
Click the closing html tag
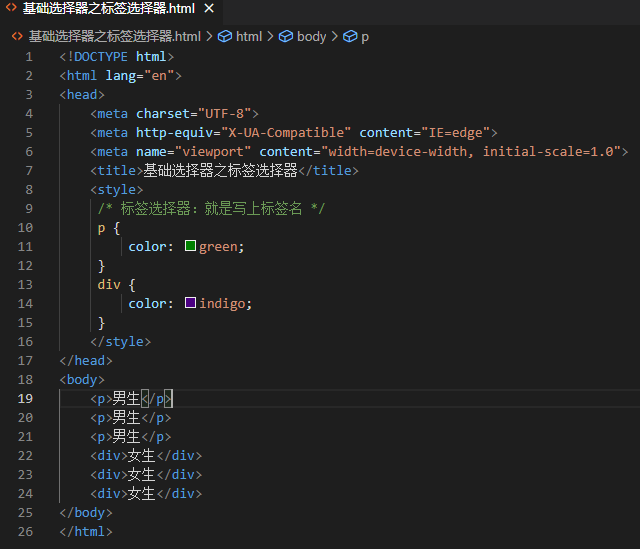(x=86, y=532)
